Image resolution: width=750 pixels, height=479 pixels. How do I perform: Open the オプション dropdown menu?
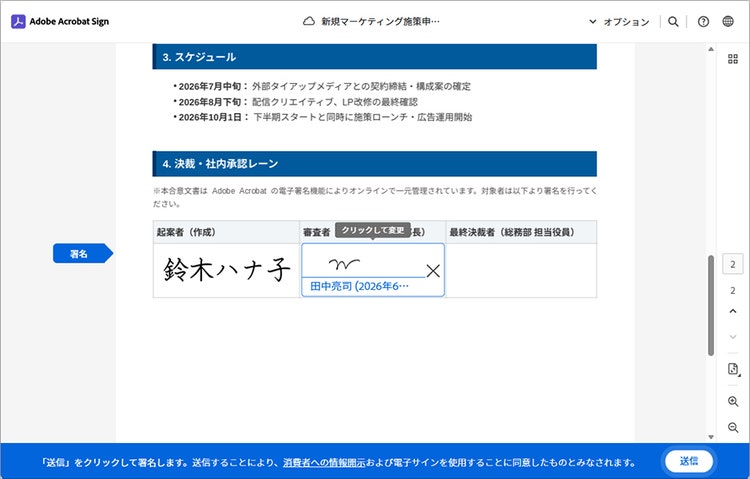[x=619, y=22]
